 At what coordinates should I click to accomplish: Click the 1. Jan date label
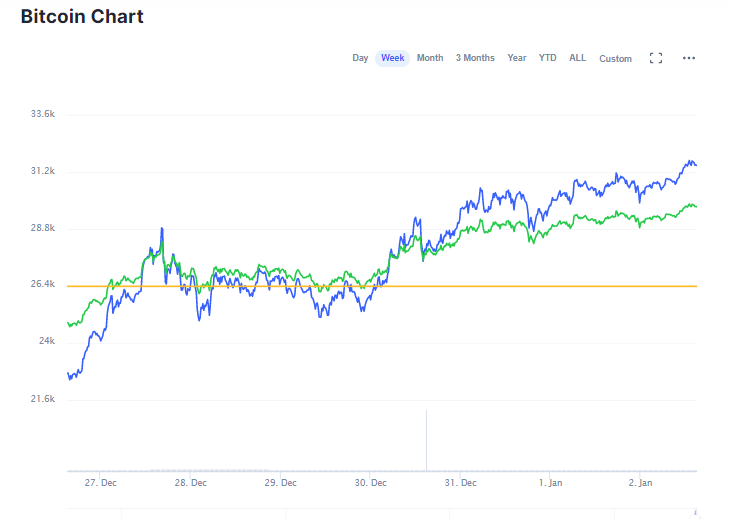[x=550, y=483]
